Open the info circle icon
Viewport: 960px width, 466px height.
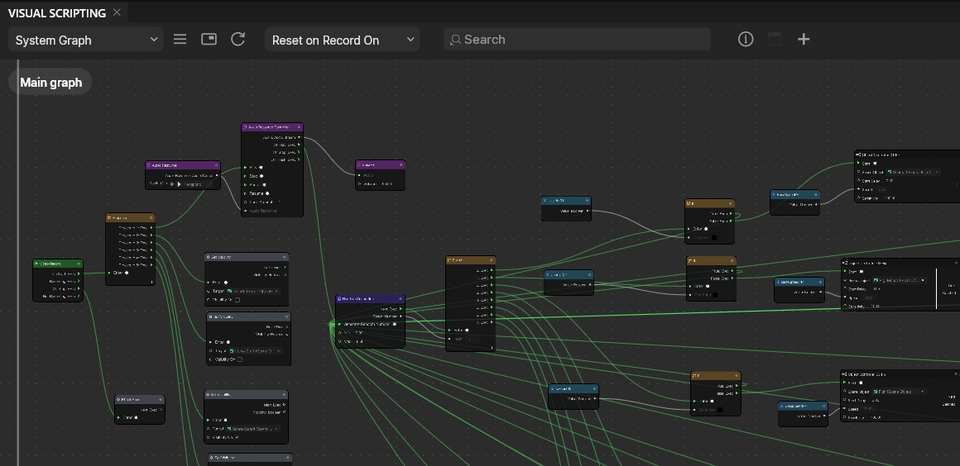point(745,39)
